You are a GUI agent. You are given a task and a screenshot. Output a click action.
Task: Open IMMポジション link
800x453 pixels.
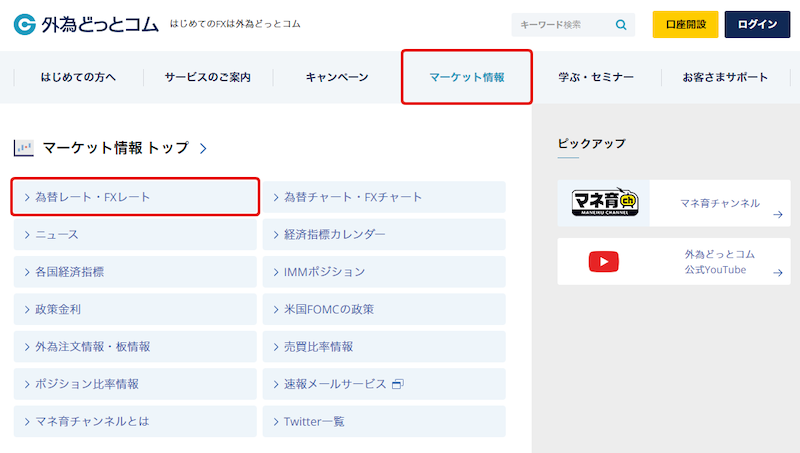[384, 272]
